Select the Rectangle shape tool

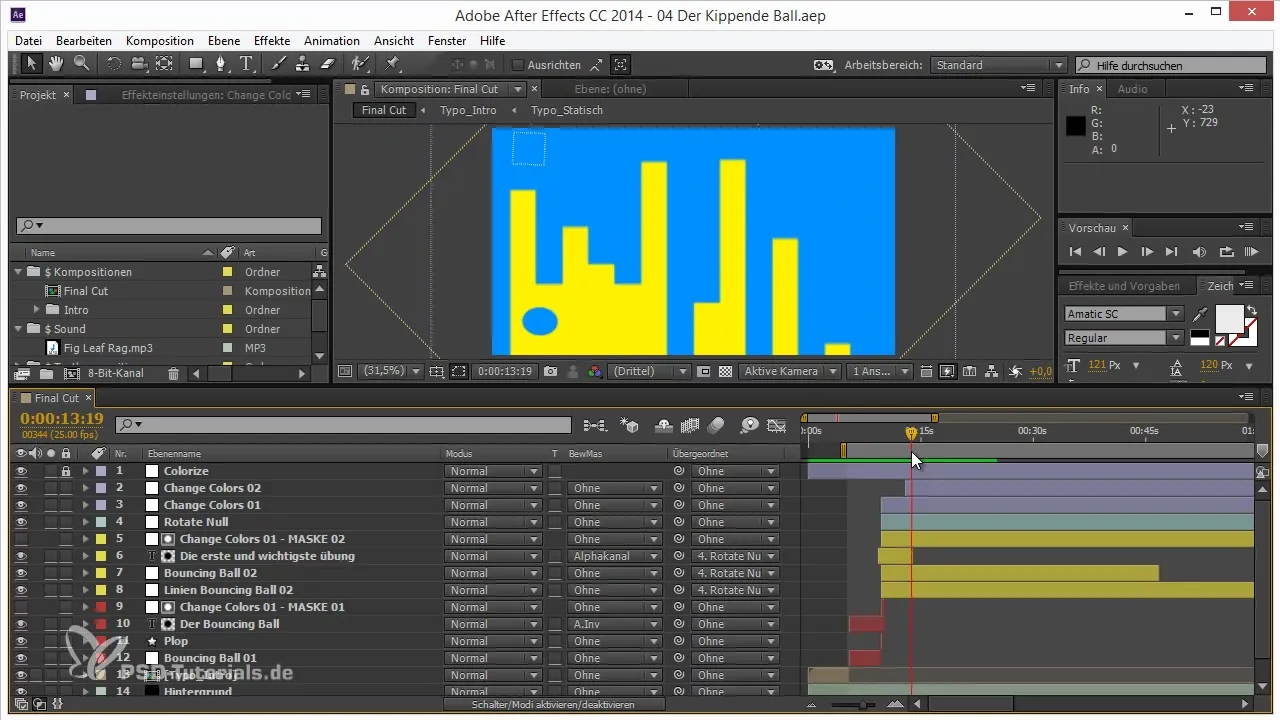pos(197,64)
